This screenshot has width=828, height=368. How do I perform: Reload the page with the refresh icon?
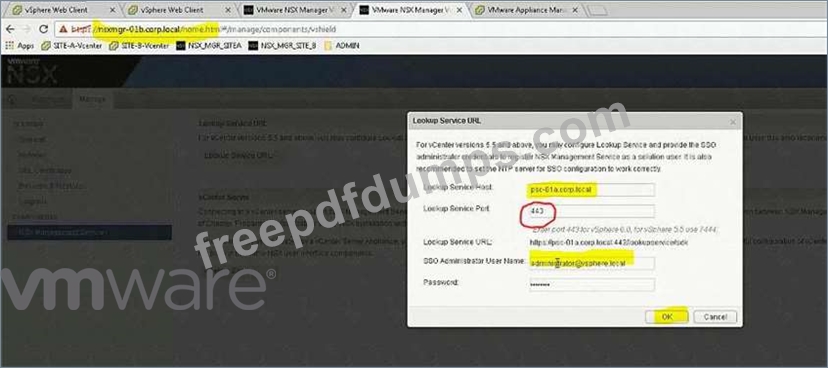(x=44, y=29)
